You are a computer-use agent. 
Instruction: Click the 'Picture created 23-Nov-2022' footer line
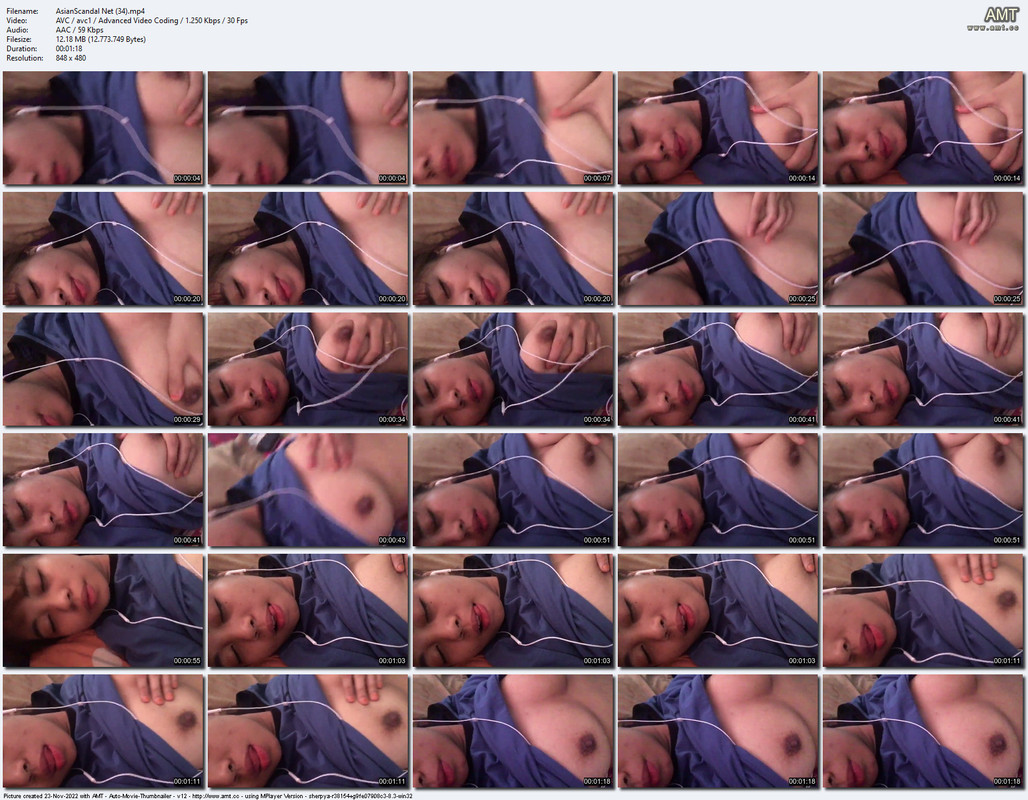click(x=207, y=796)
